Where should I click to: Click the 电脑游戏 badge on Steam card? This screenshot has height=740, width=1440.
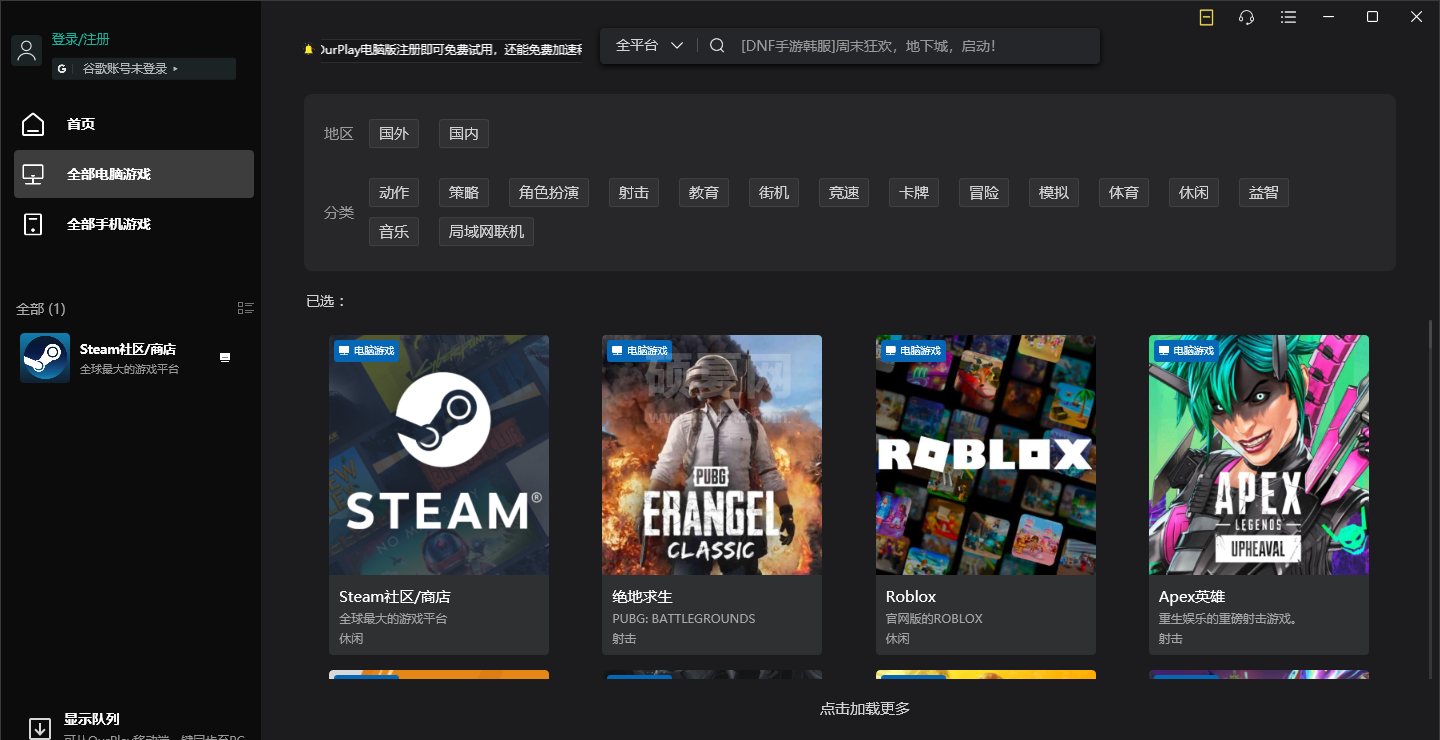click(366, 351)
